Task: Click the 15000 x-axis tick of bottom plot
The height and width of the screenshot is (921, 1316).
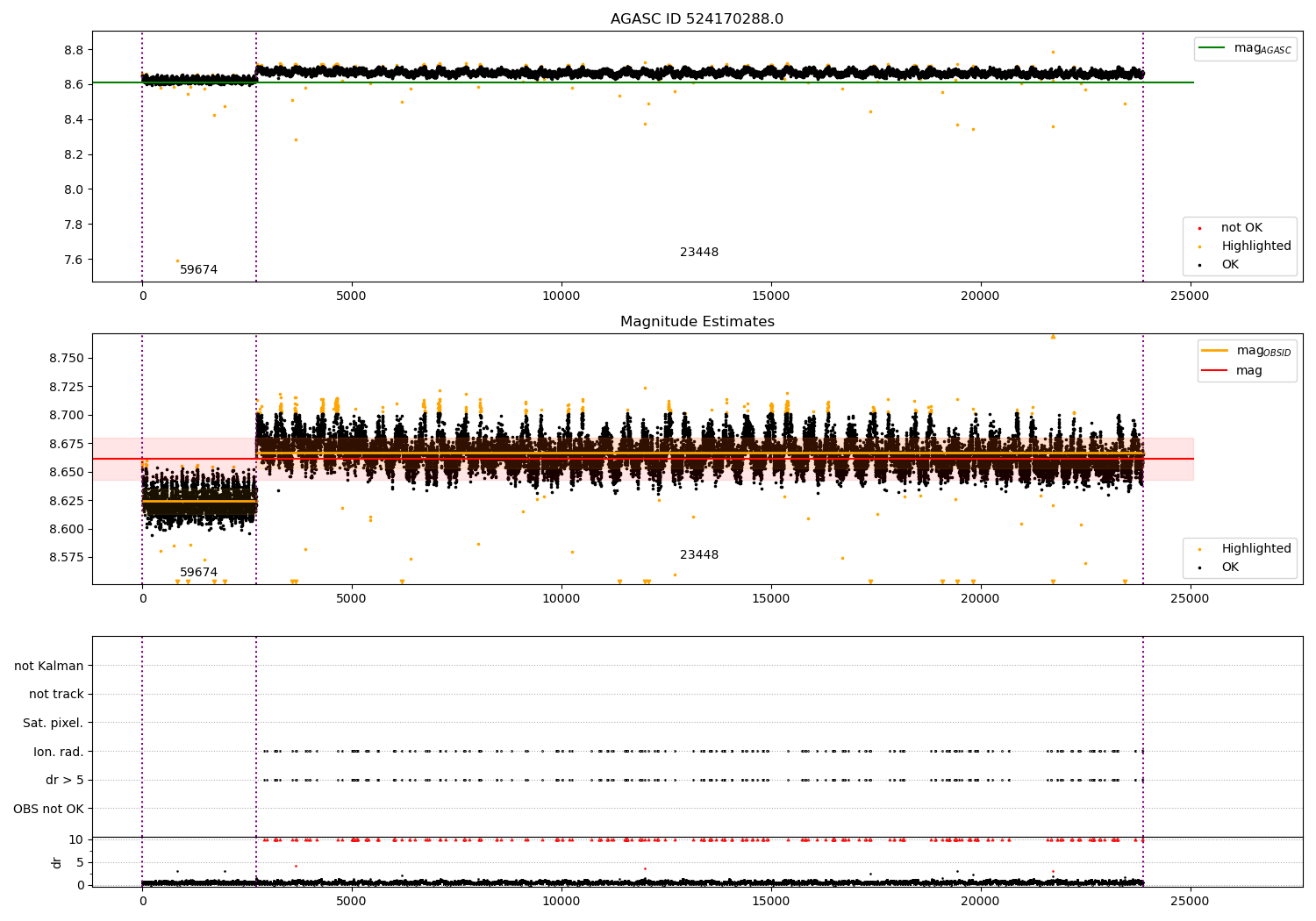Action: point(771,901)
